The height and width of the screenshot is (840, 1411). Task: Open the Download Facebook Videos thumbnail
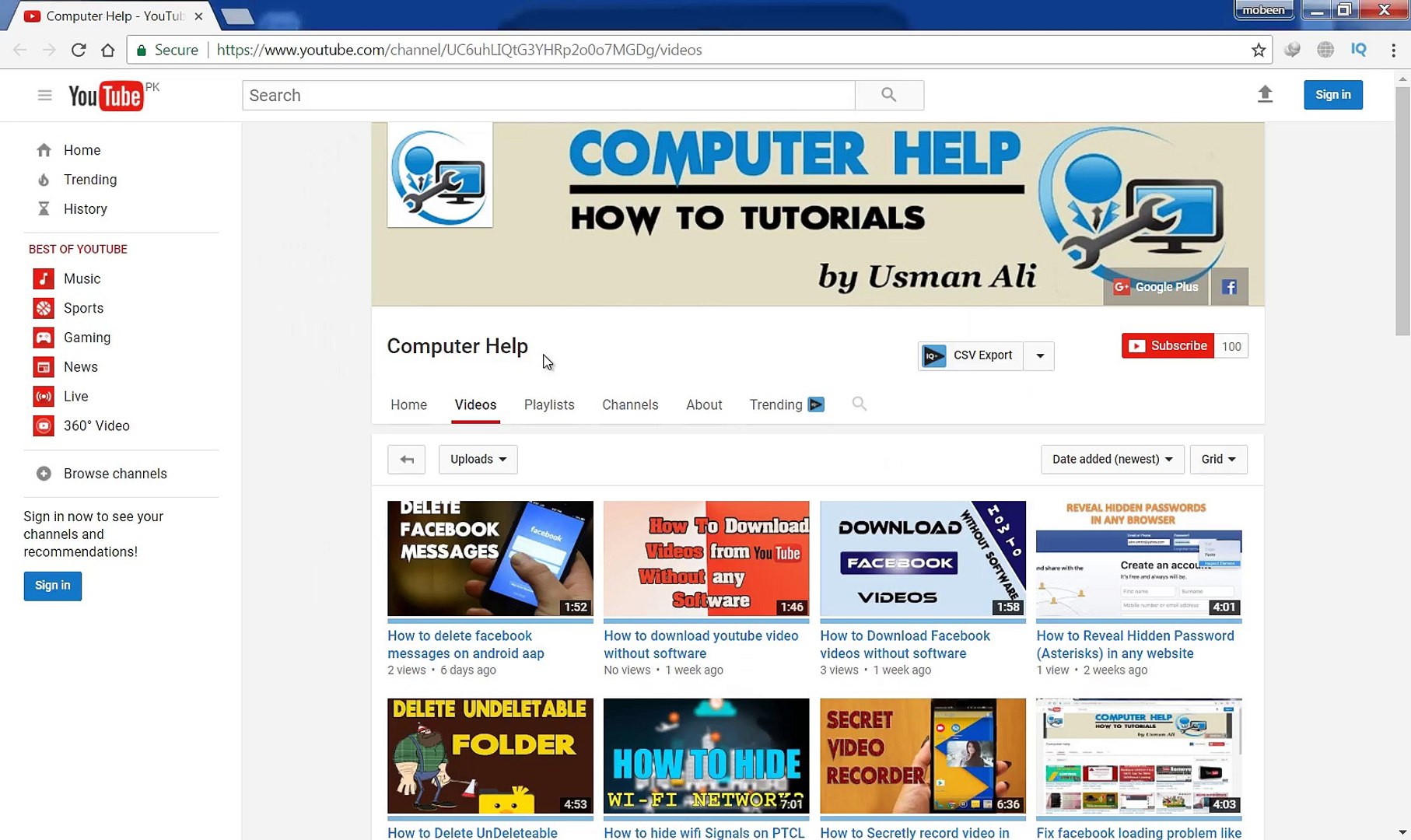coord(923,558)
